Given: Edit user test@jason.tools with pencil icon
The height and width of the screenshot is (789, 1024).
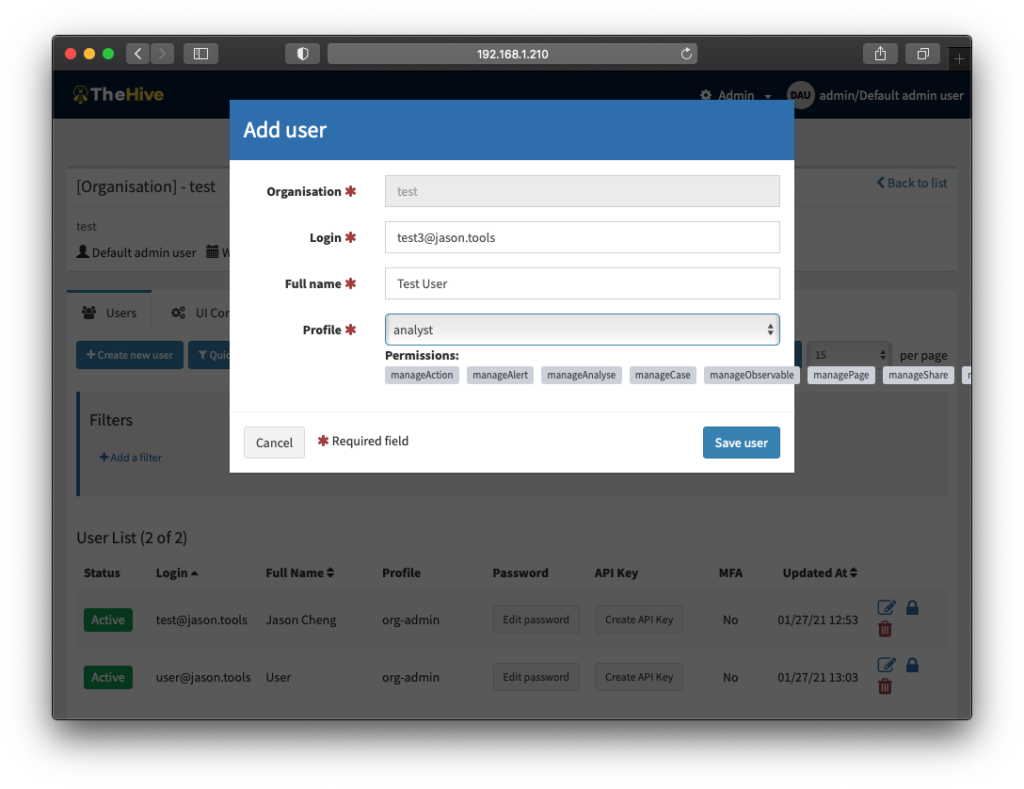Looking at the screenshot, I should coord(886,608).
